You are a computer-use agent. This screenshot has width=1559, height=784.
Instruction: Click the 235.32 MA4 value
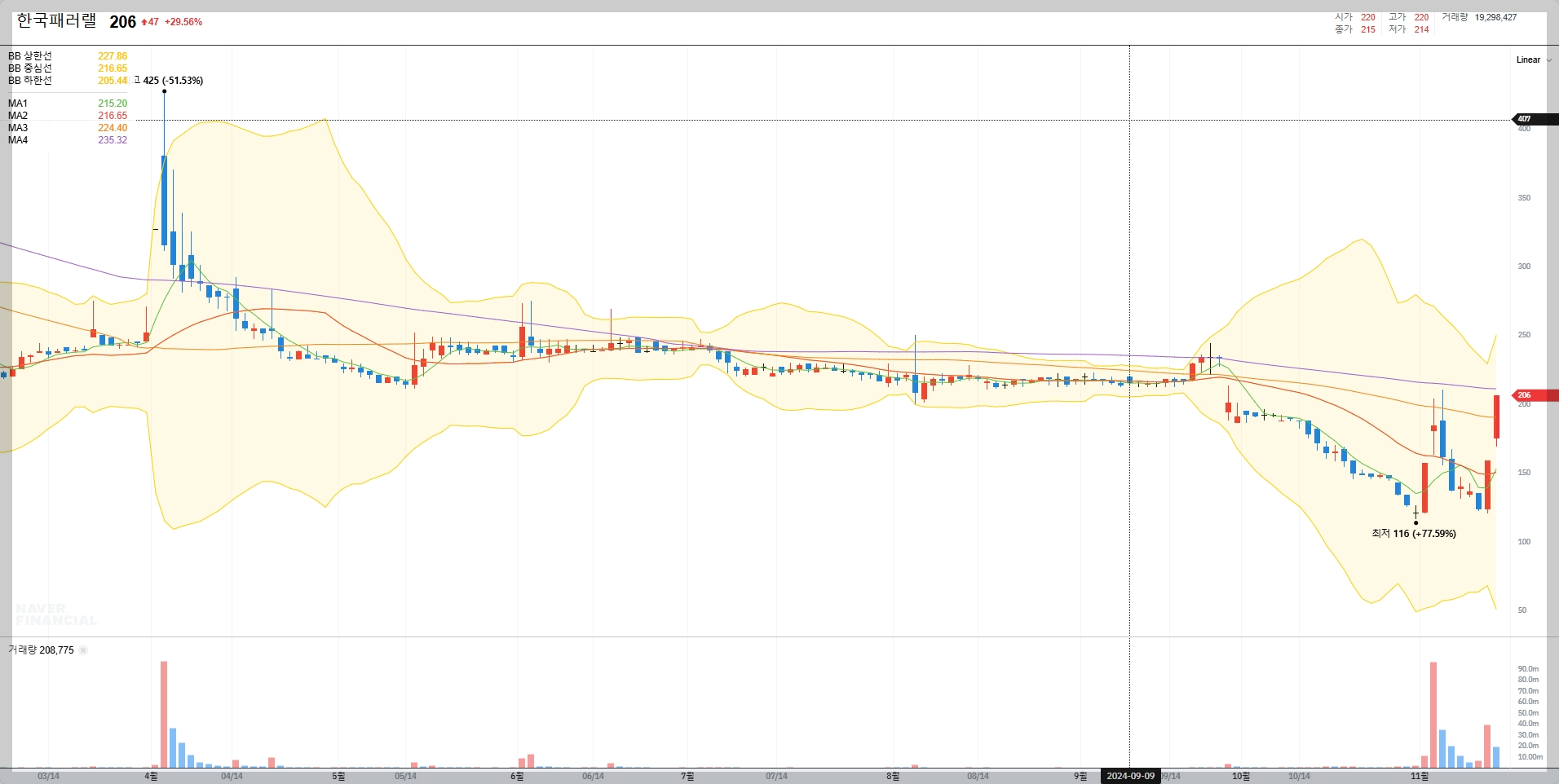[113, 140]
